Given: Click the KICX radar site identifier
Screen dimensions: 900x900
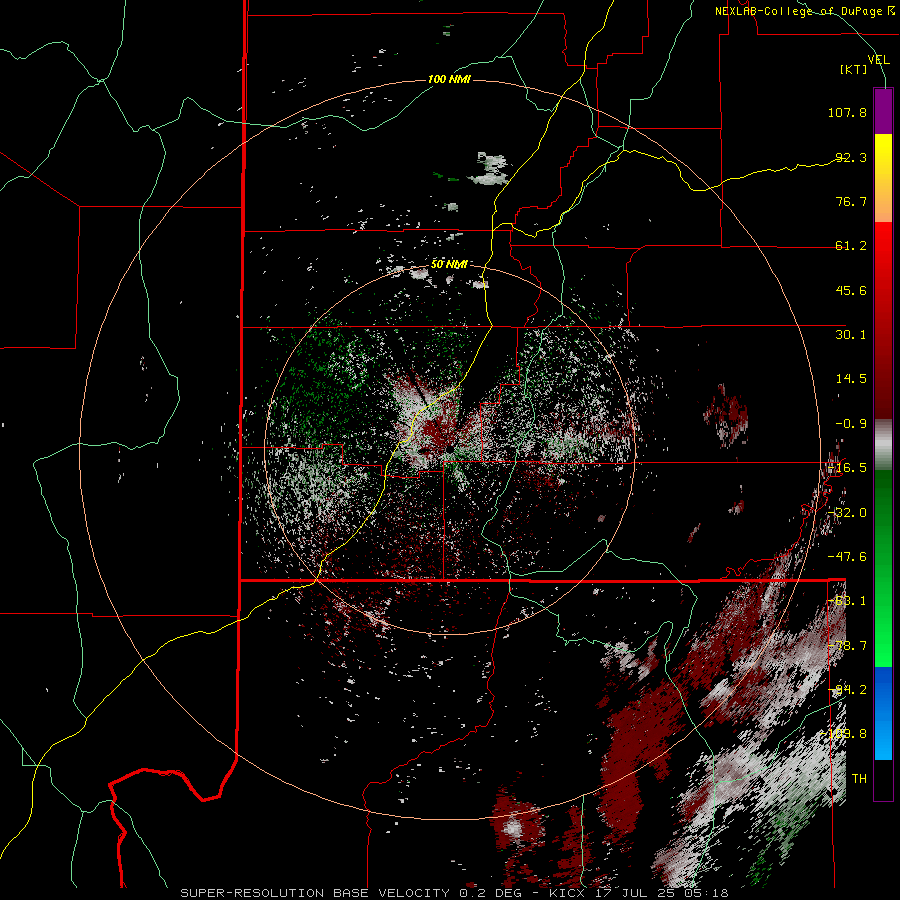Looking at the screenshot, I should tap(567, 893).
